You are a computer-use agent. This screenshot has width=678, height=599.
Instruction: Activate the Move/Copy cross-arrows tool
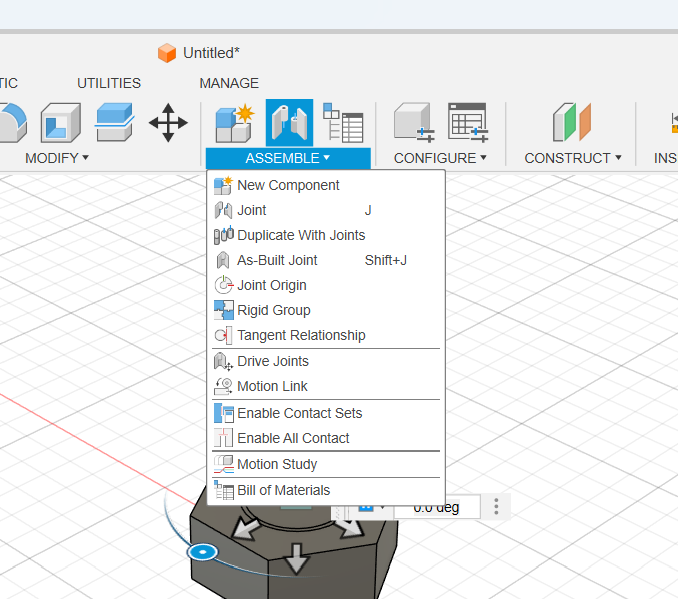point(168,123)
